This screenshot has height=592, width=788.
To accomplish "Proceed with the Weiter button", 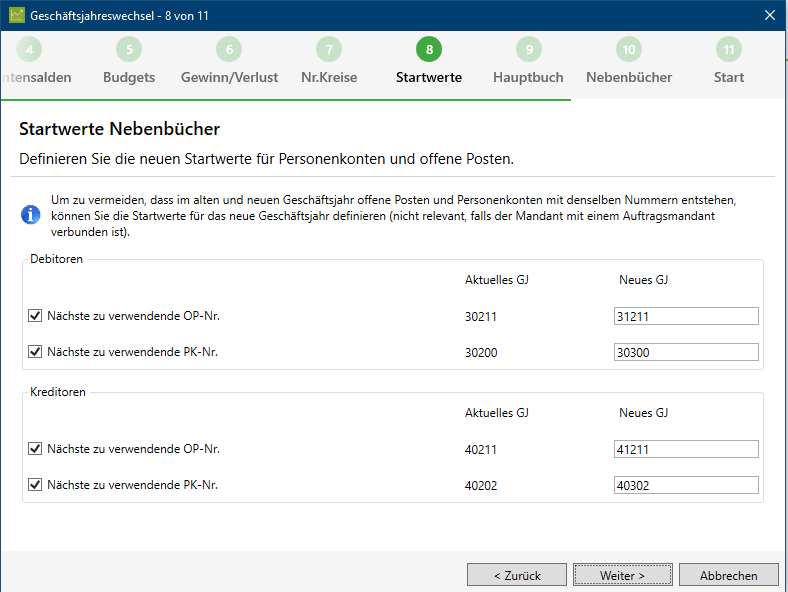I will (x=623, y=575).
